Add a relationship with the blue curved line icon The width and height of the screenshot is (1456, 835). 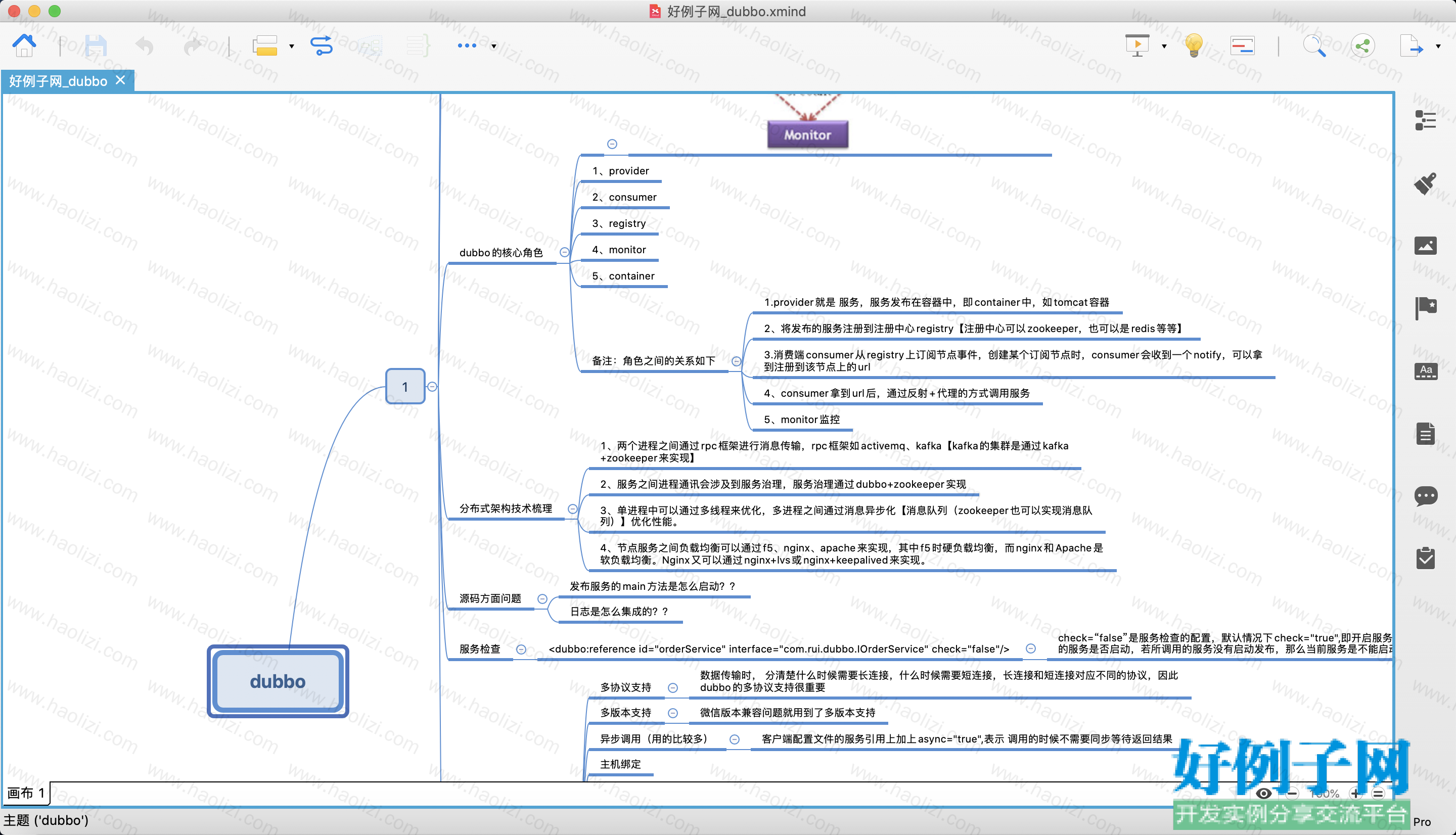(321, 45)
